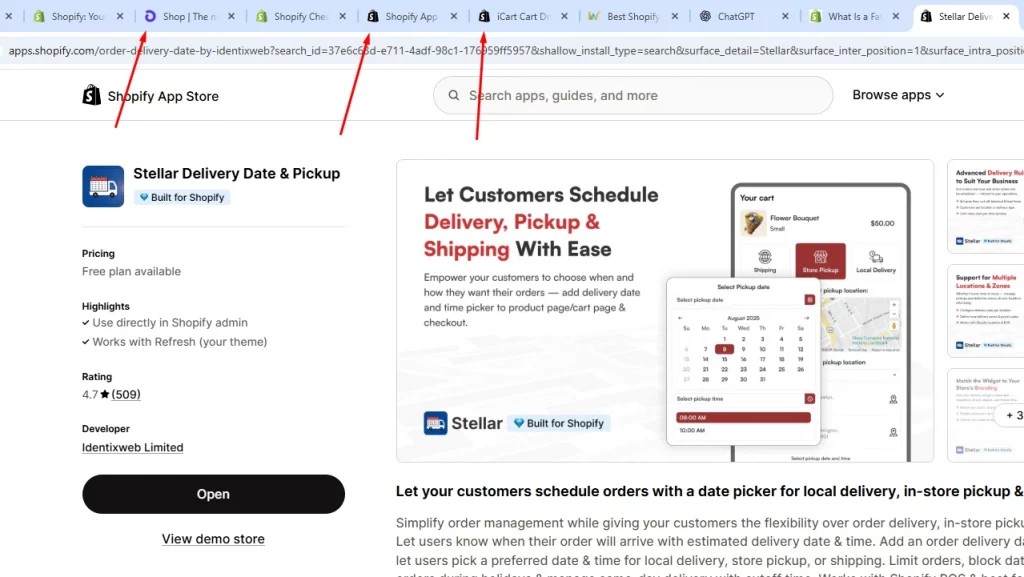Click the Stellar delivery truck app icon
The width and height of the screenshot is (1024, 577).
(103, 186)
